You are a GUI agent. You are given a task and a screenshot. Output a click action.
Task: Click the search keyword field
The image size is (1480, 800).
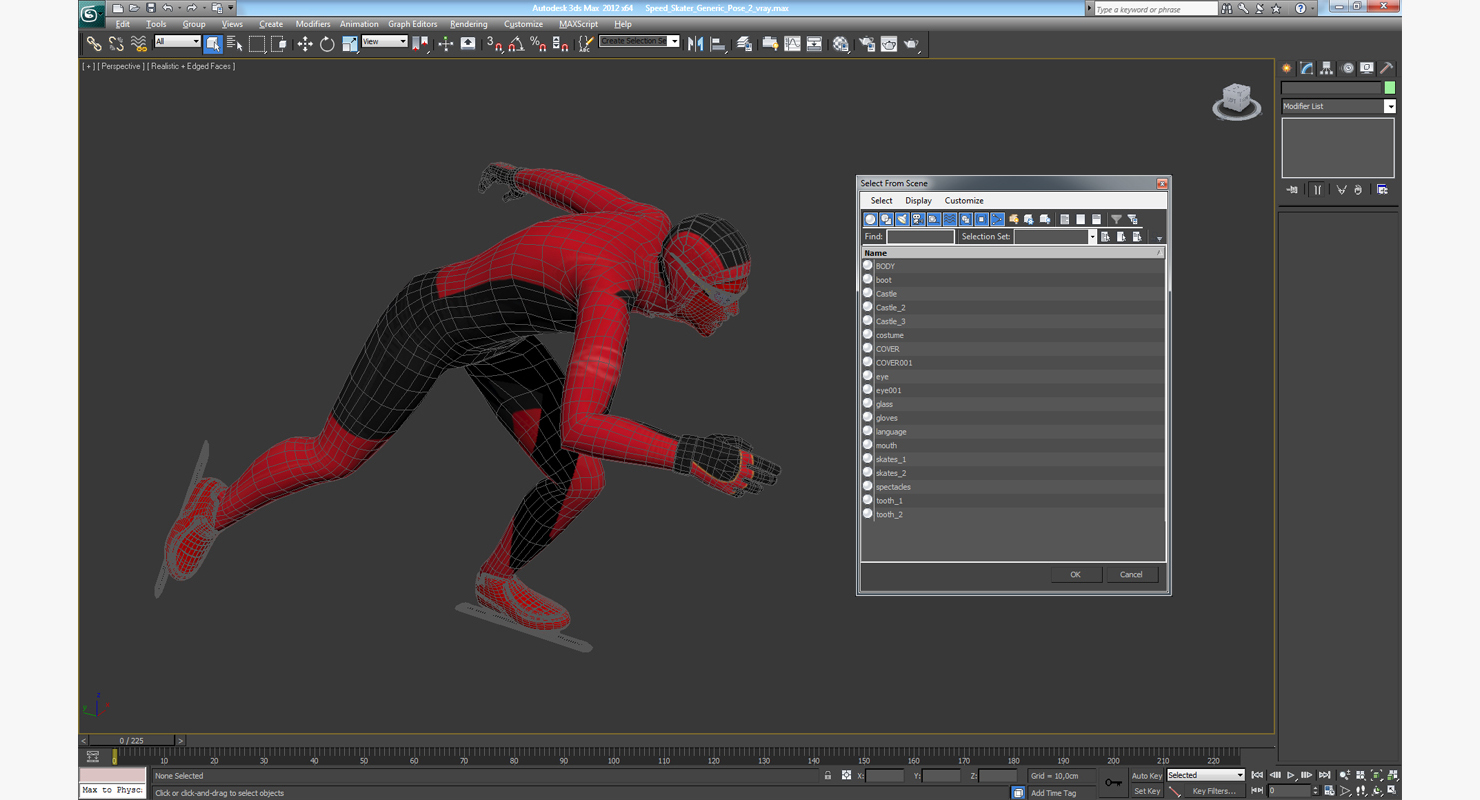(1155, 9)
